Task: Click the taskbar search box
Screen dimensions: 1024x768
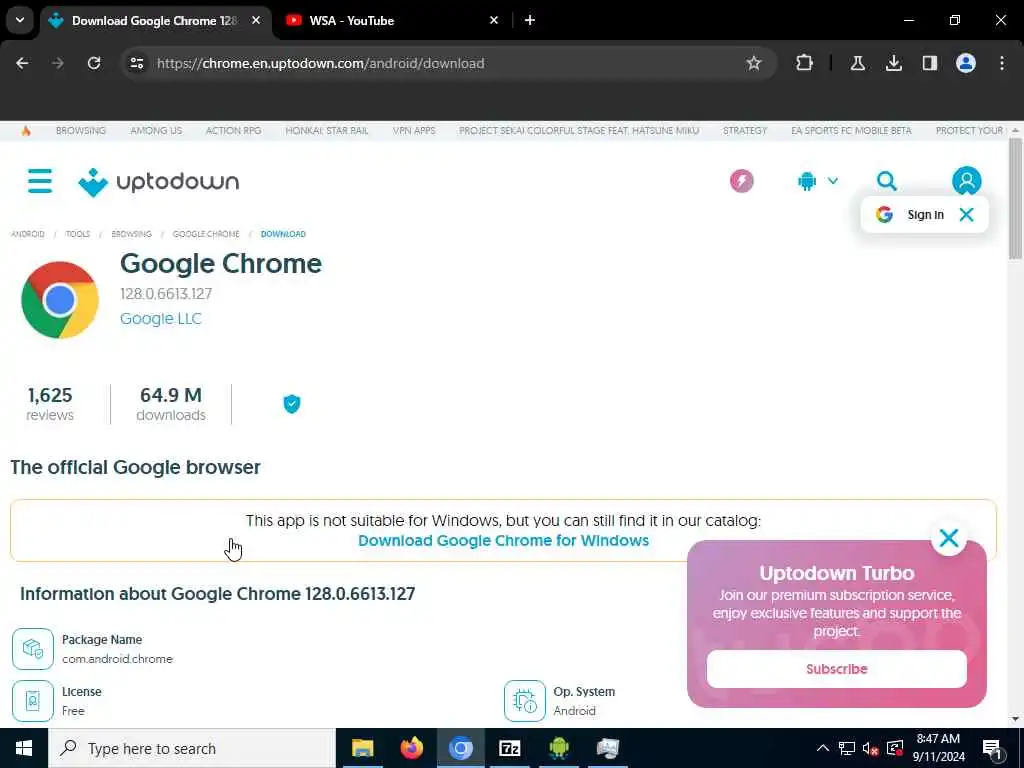Action: (x=192, y=748)
